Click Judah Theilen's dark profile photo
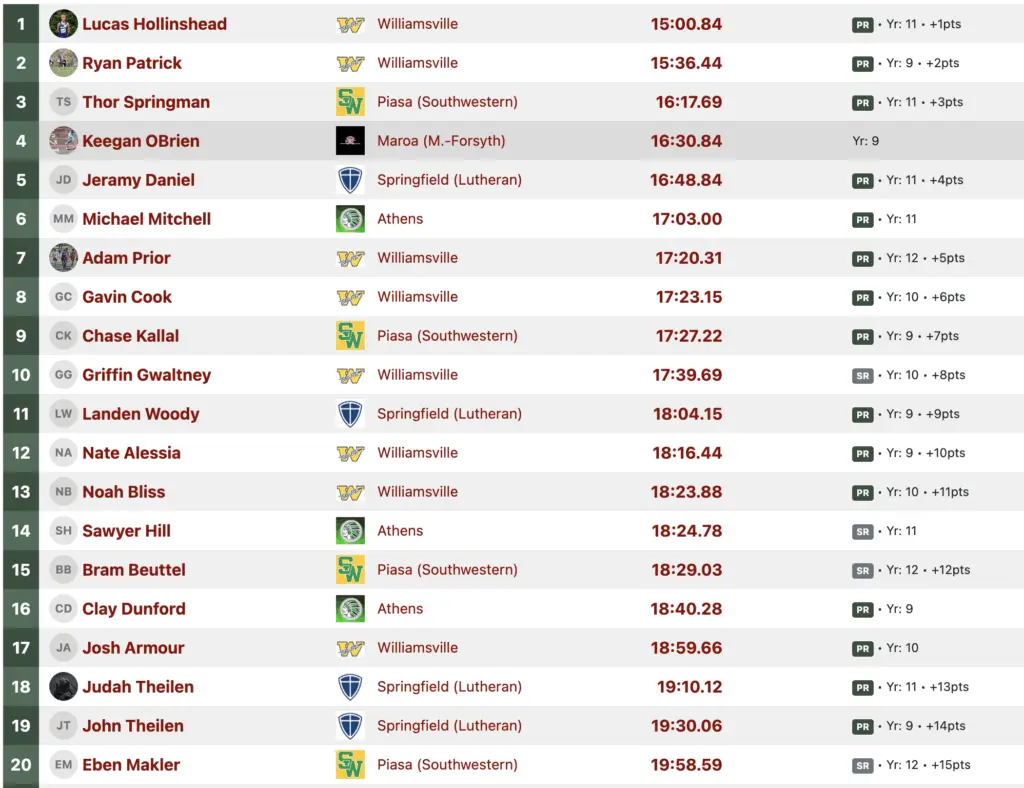 tap(63, 687)
